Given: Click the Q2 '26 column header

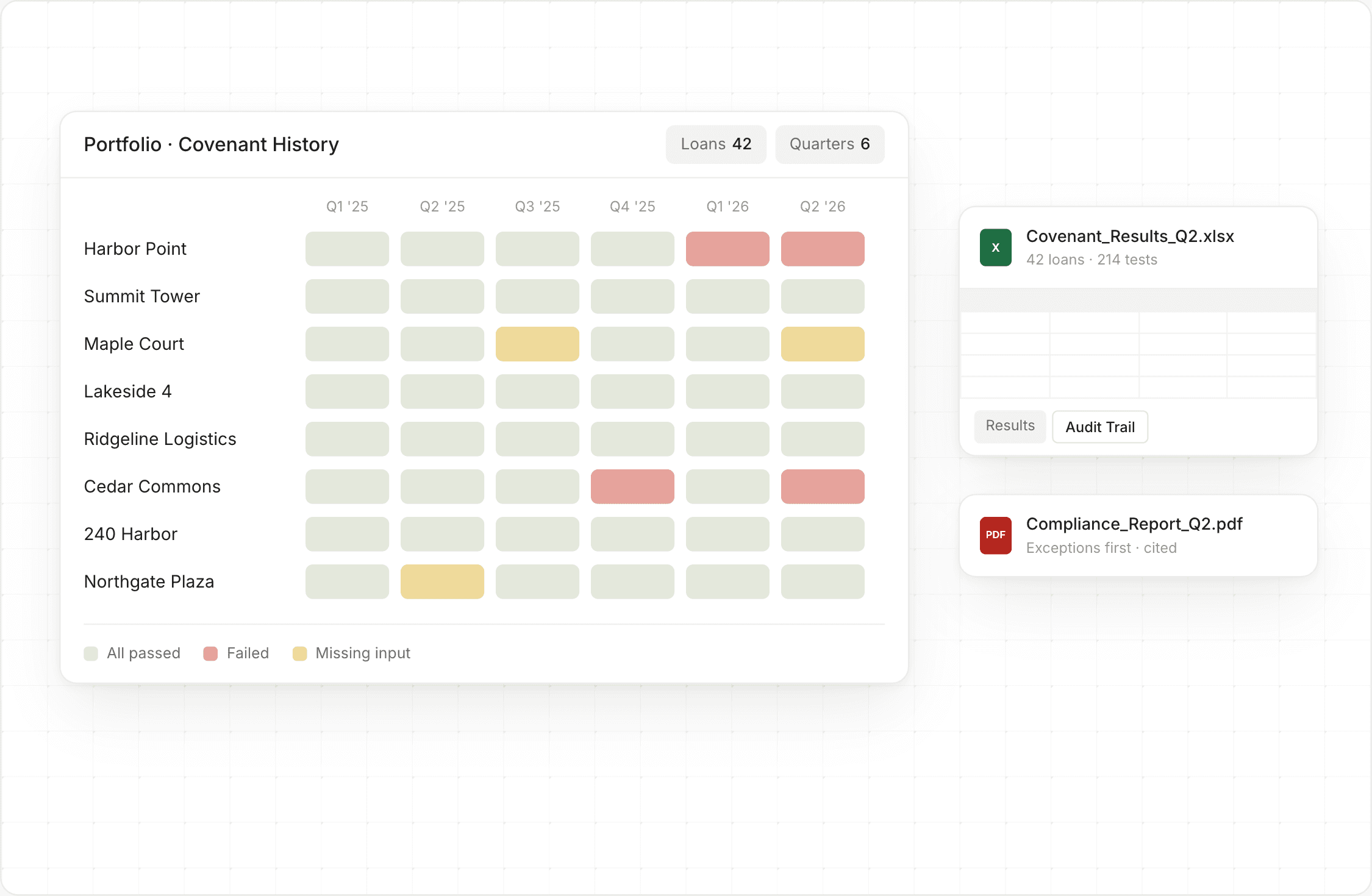Looking at the screenshot, I should tap(823, 207).
